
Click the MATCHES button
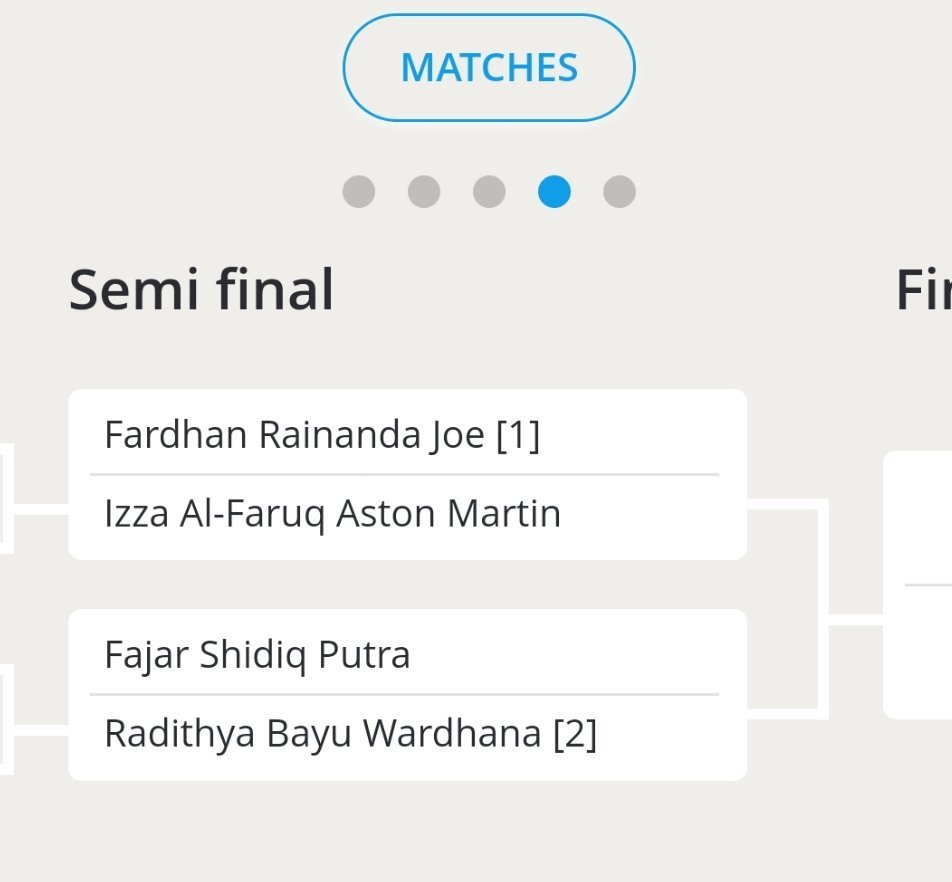(x=489, y=68)
